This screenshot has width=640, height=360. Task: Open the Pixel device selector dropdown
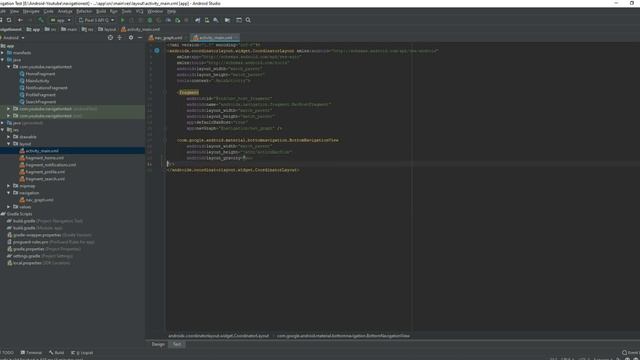pos(96,20)
